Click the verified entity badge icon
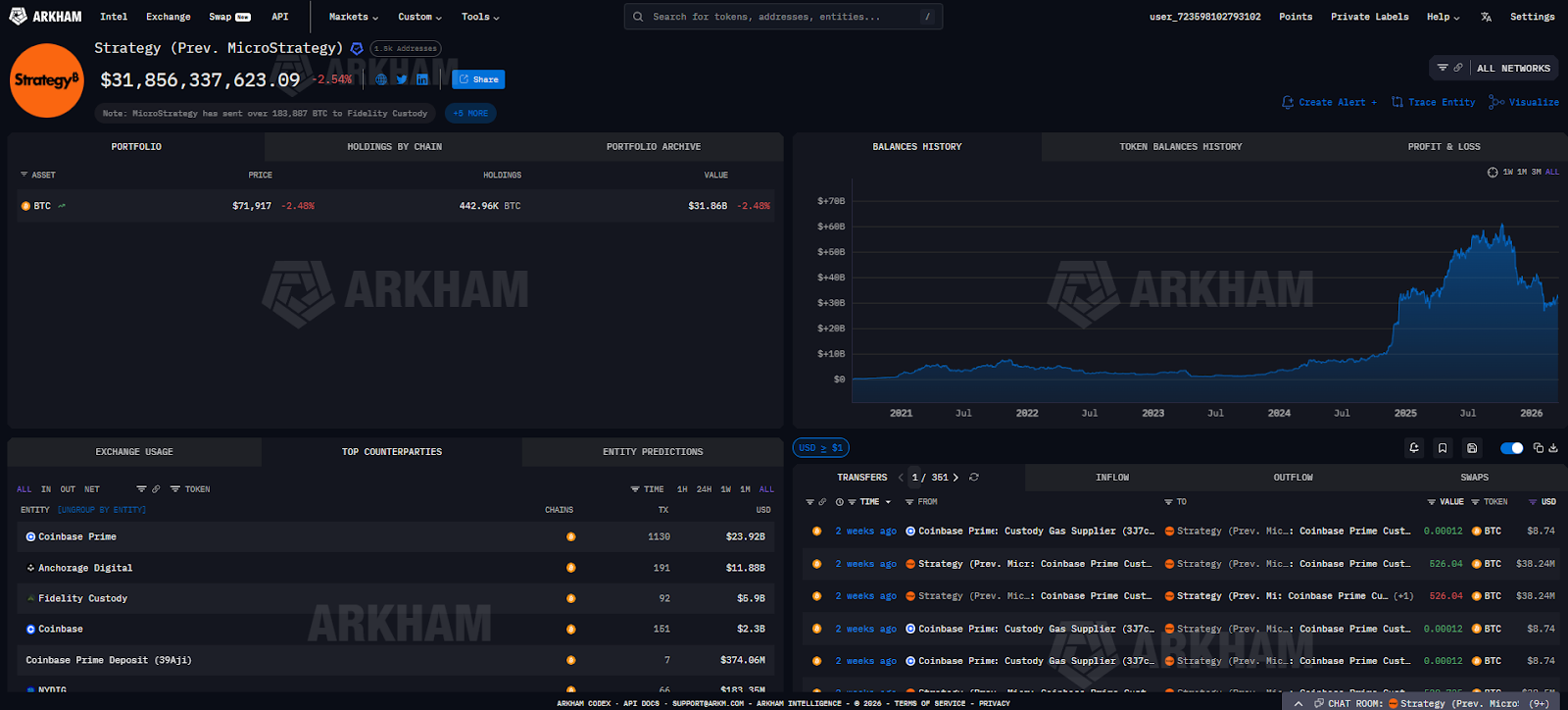Image resolution: width=1568 pixels, height=710 pixels. click(357, 48)
